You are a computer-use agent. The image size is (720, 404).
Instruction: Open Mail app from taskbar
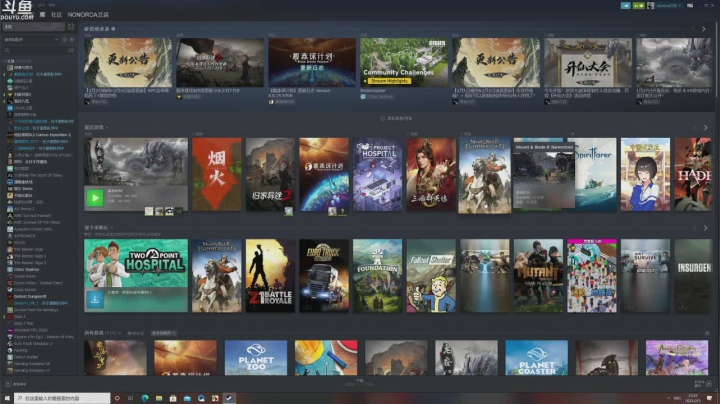pyautogui.click(x=187, y=398)
